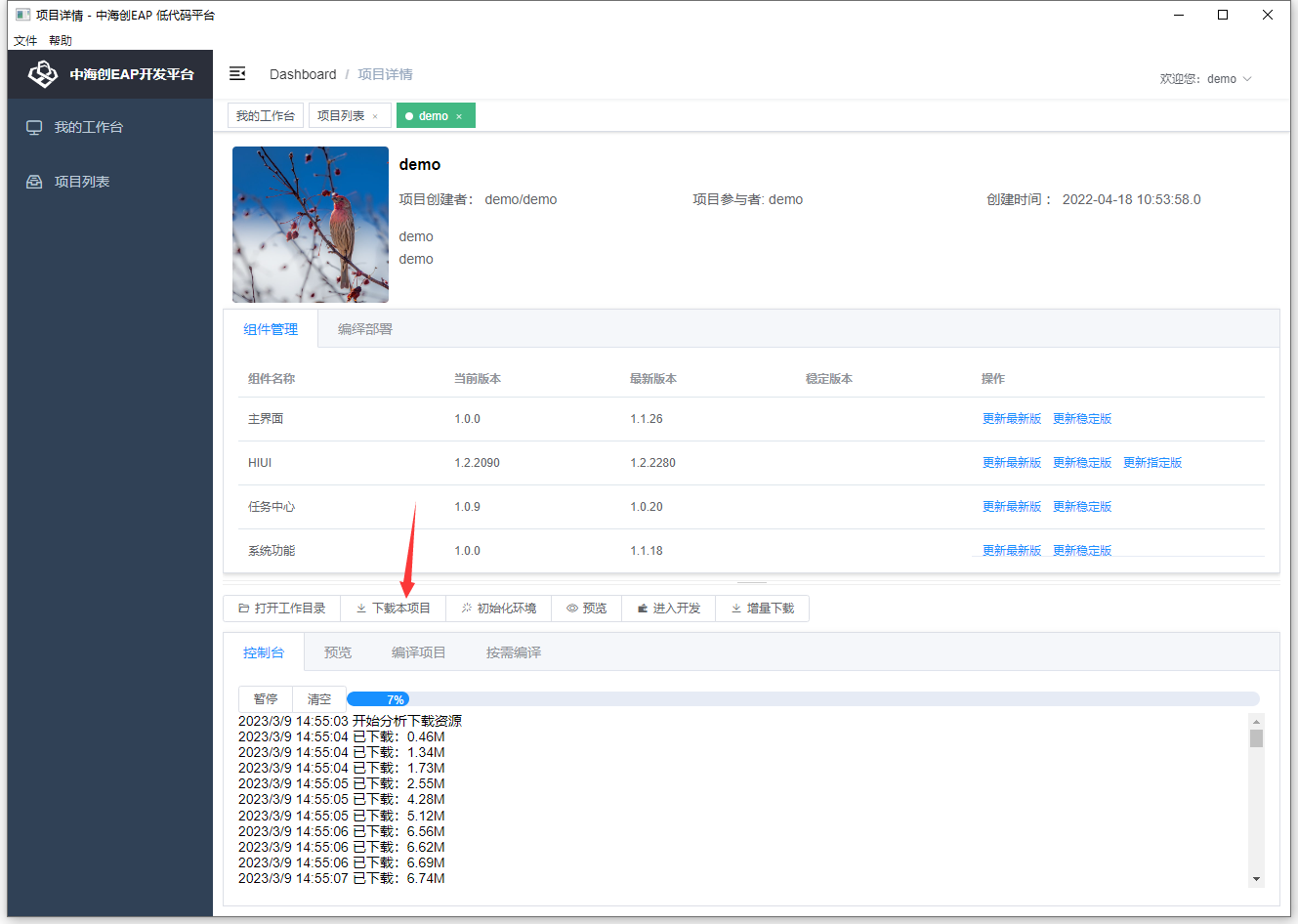Collapse the sidebar with the hamburger icon
The height and width of the screenshot is (924, 1298).
click(237, 74)
